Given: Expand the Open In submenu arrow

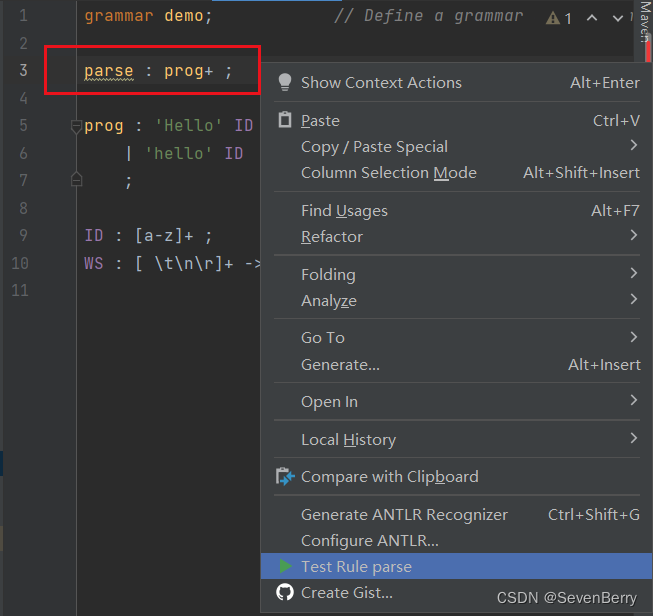Looking at the screenshot, I should (633, 400).
